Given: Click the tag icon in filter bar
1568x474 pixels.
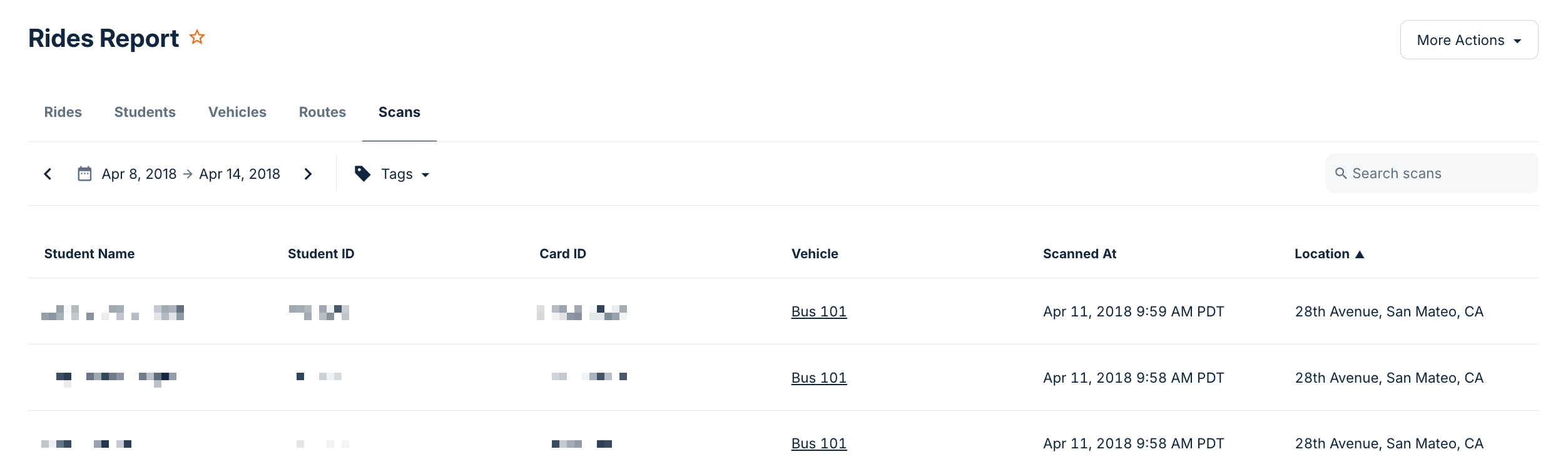Looking at the screenshot, I should tap(362, 174).
